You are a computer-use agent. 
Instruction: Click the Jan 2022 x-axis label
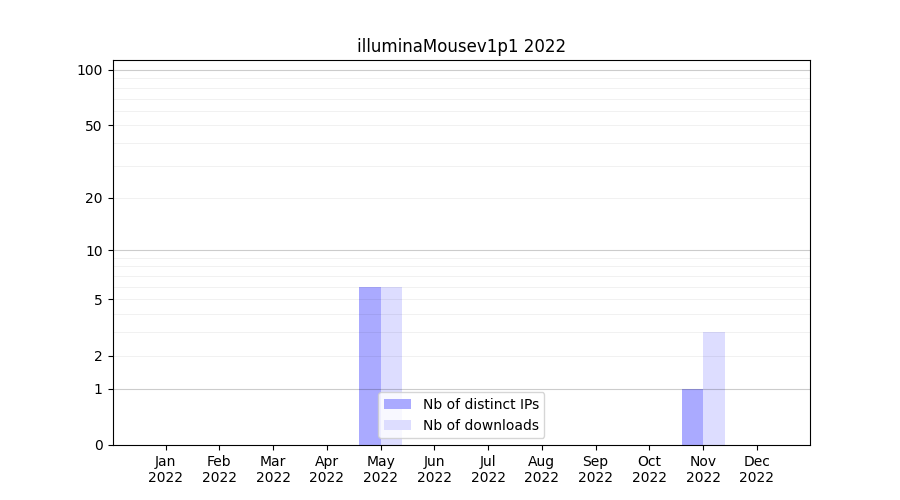(x=166, y=469)
